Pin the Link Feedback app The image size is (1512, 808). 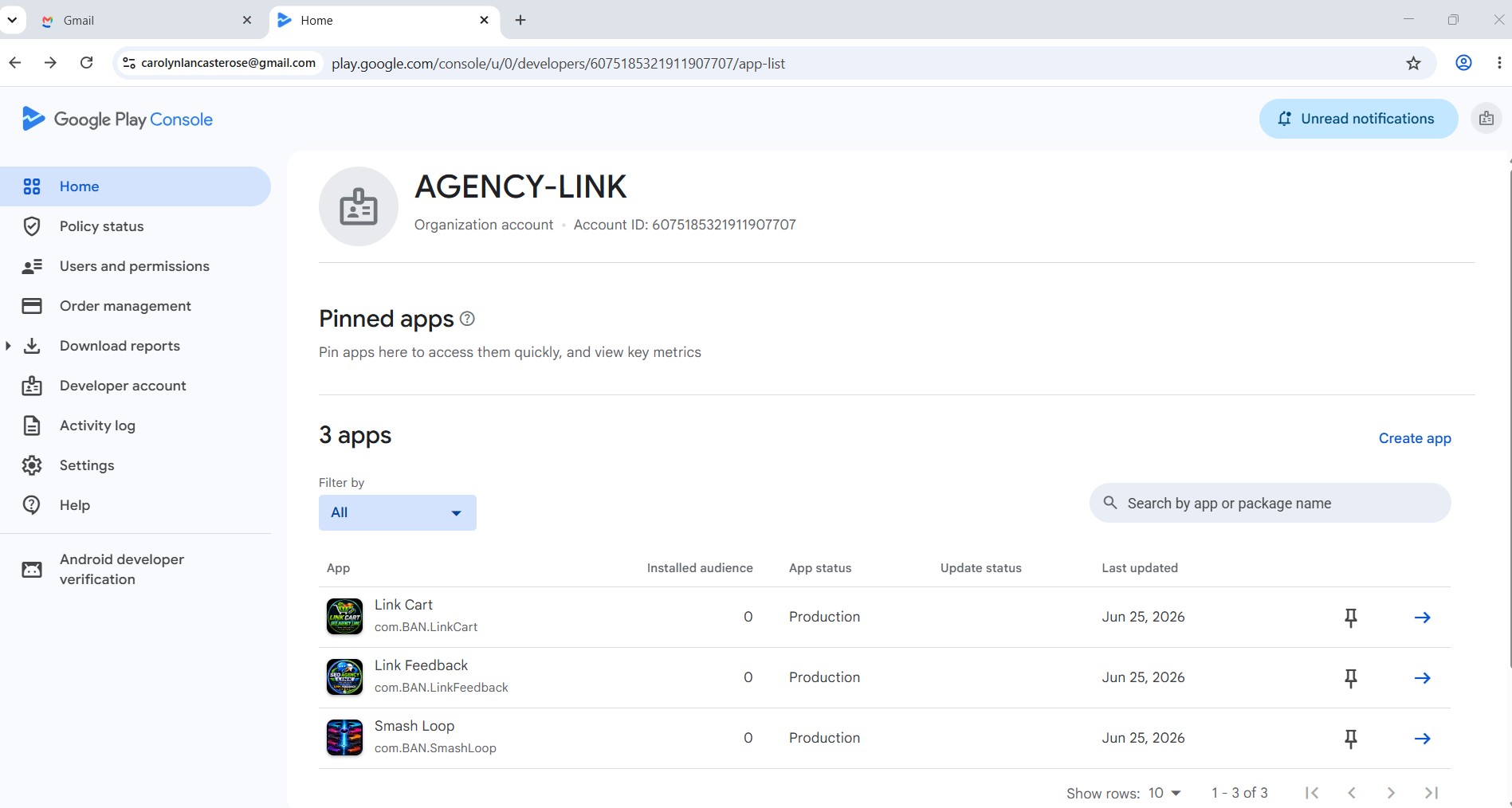coord(1351,678)
